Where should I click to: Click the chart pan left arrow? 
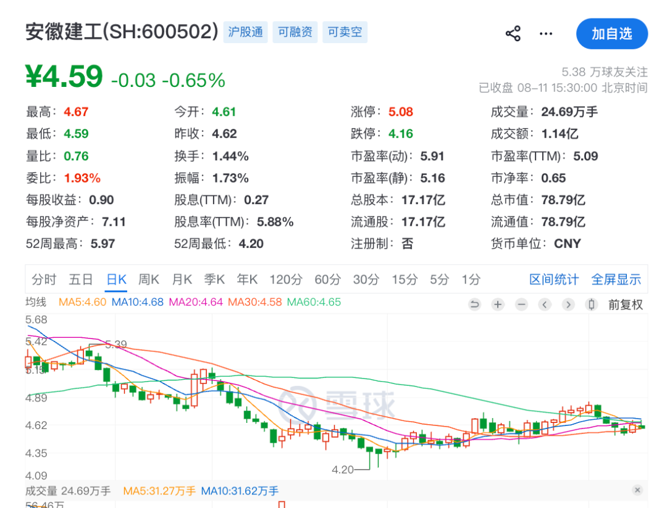click(545, 304)
